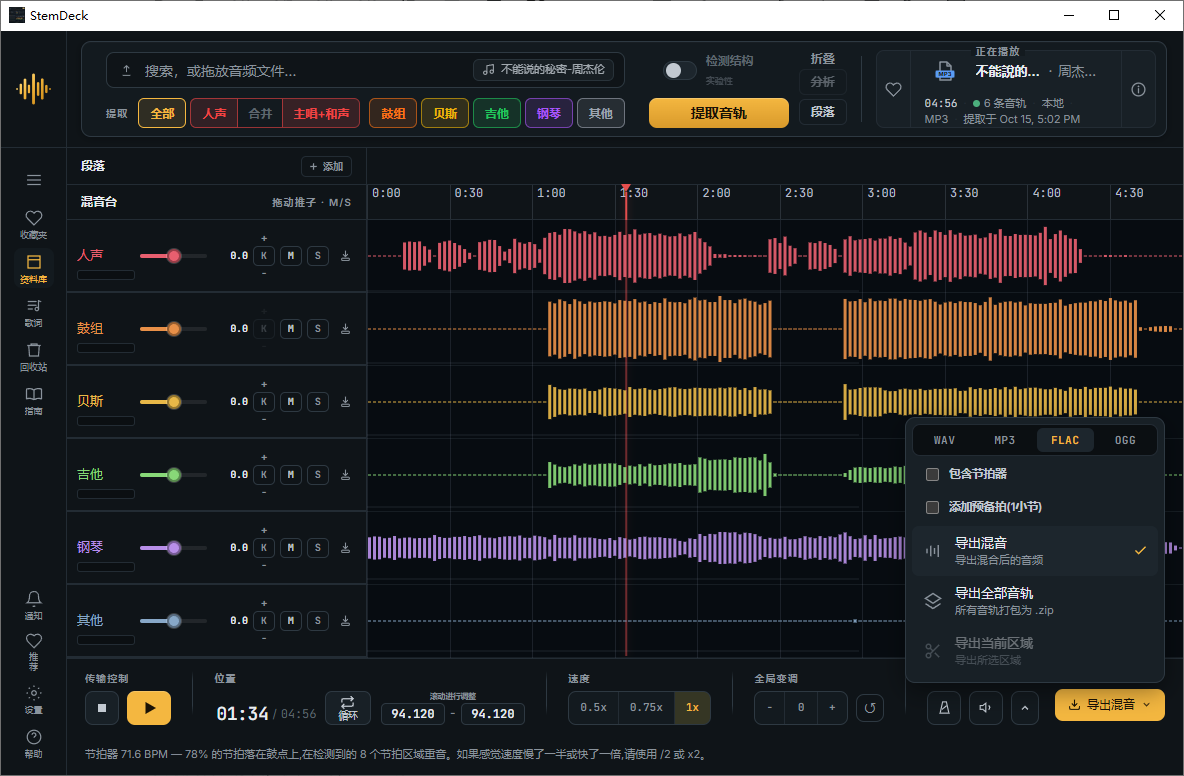The width and height of the screenshot is (1184, 776).
Task: Set playback speed to 0.5x
Action: coord(594,707)
